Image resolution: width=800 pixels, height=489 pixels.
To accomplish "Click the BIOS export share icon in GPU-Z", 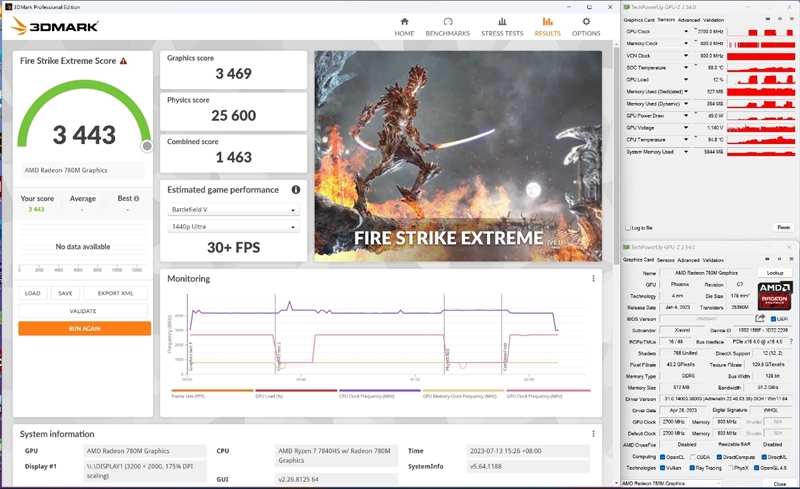I will point(760,319).
